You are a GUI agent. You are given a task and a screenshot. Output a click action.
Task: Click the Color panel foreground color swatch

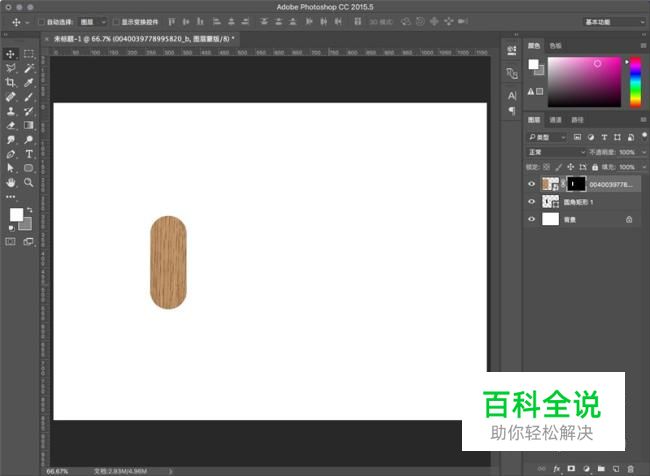(x=534, y=64)
